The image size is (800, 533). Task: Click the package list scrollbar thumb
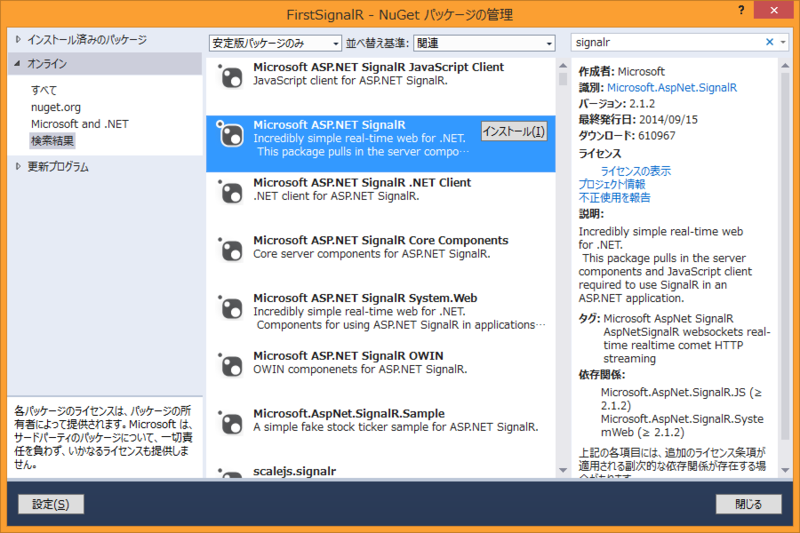click(x=563, y=79)
